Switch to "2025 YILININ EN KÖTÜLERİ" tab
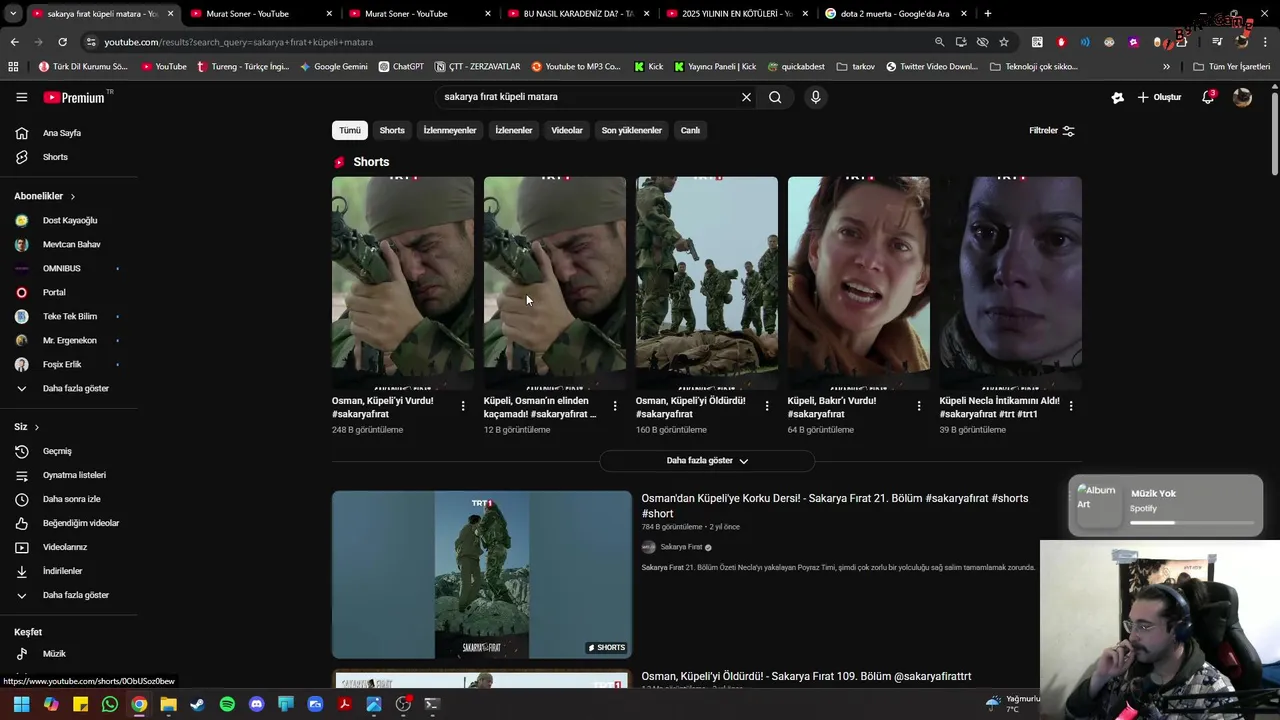 [738, 14]
